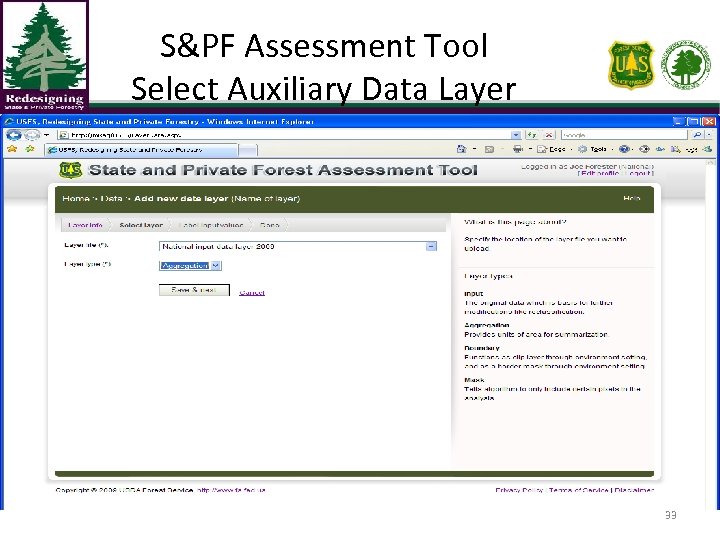Click Home in the breadcrumb
Viewport: 720px width, 540px height.
click(x=76, y=198)
